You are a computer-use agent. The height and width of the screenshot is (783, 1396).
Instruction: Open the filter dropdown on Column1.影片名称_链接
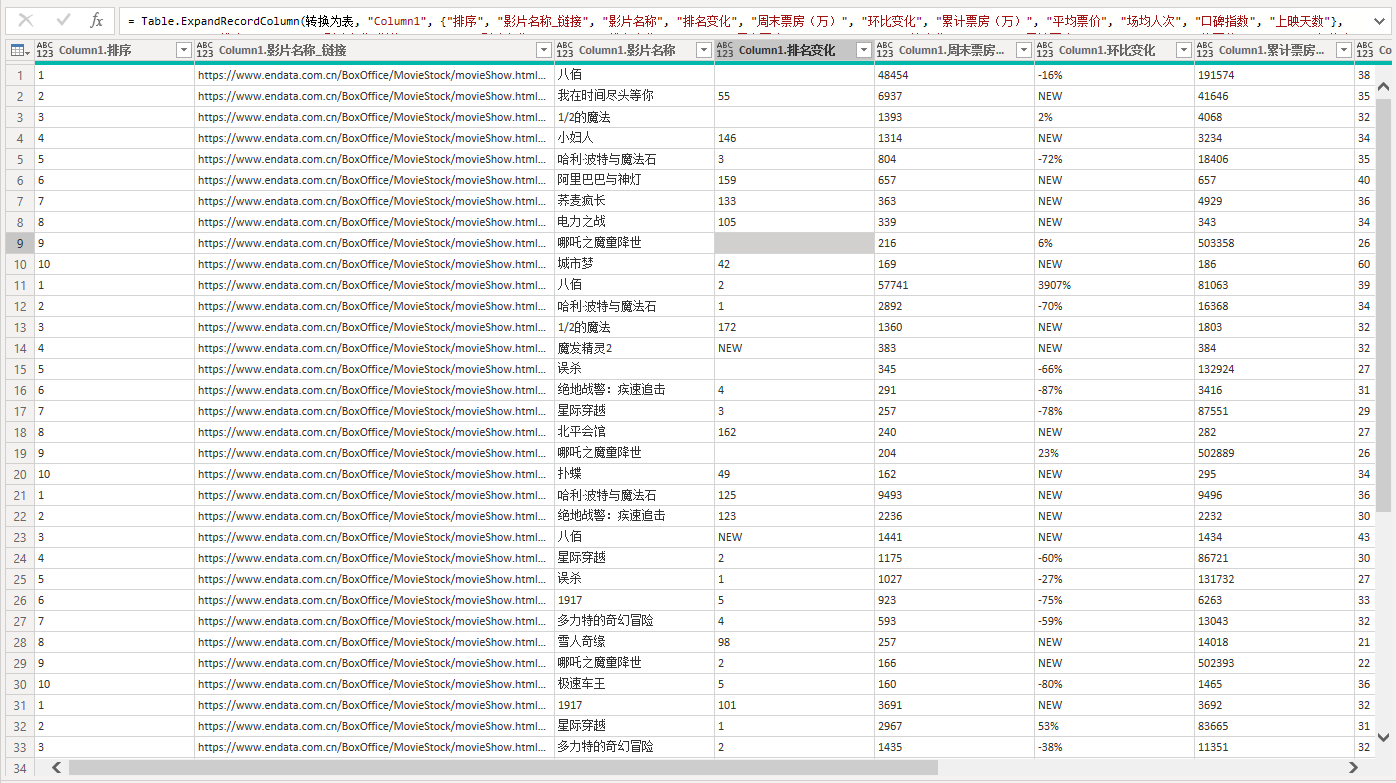point(543,49)
